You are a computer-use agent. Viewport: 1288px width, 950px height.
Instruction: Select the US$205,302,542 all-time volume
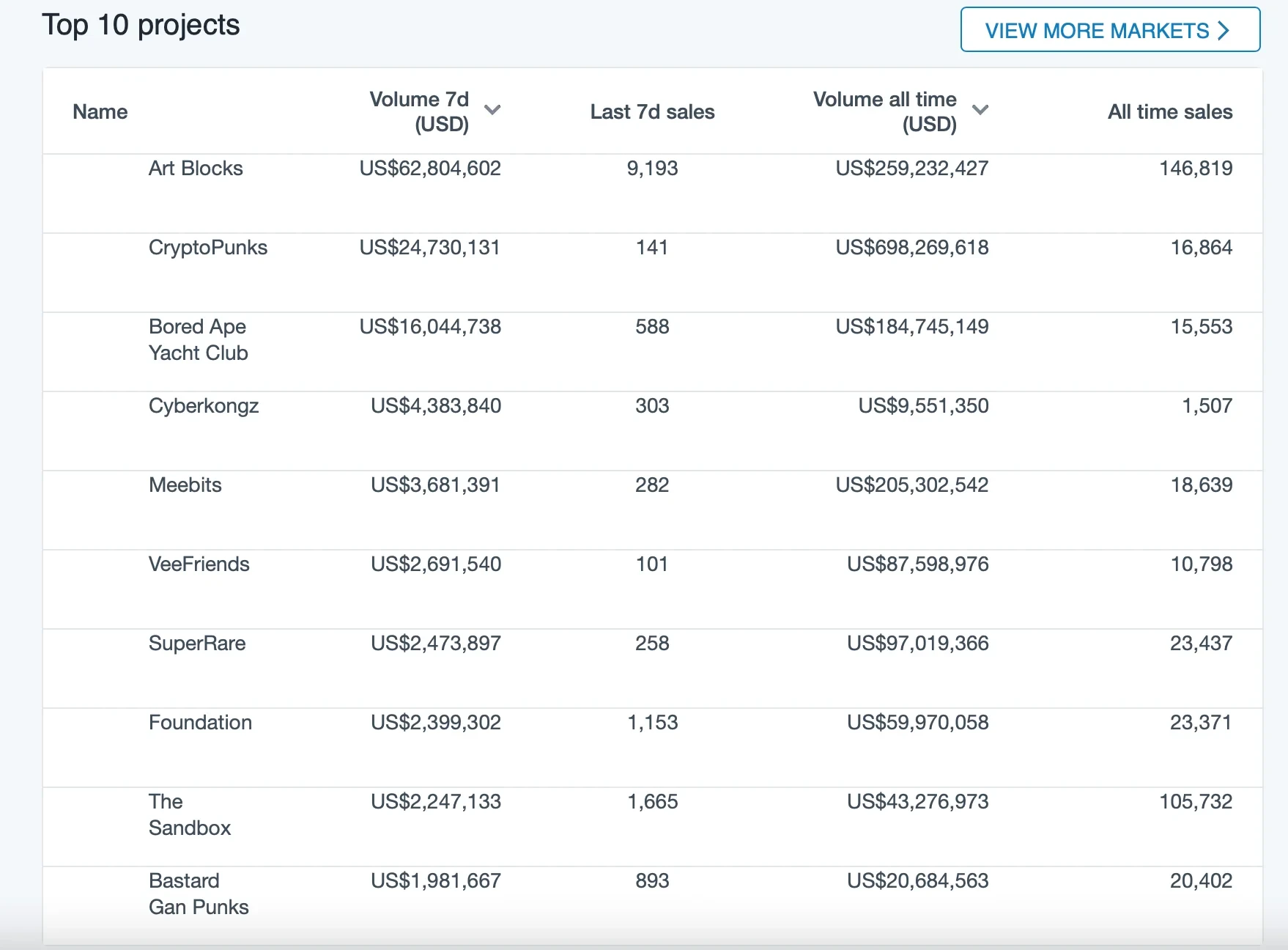912,485
